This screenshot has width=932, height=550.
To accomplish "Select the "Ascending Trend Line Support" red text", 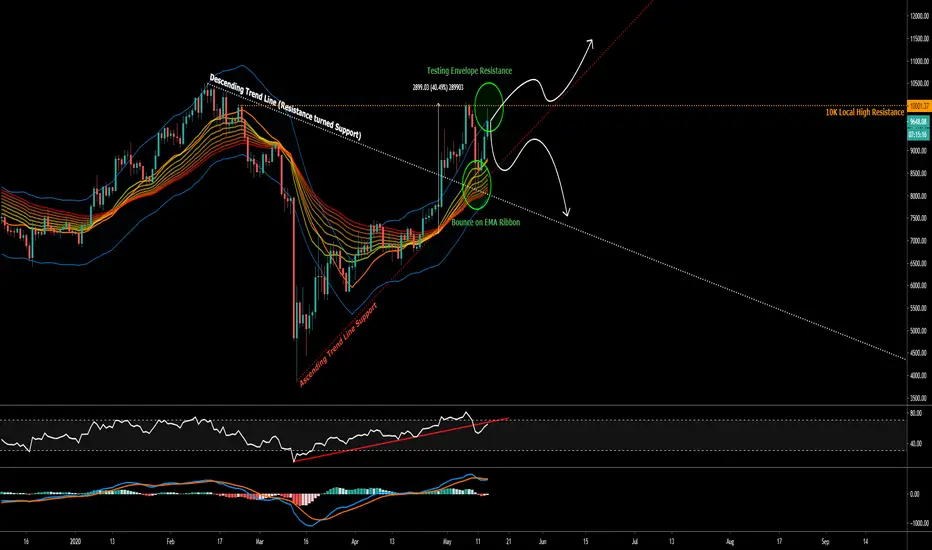I will [x=338, y=345].
